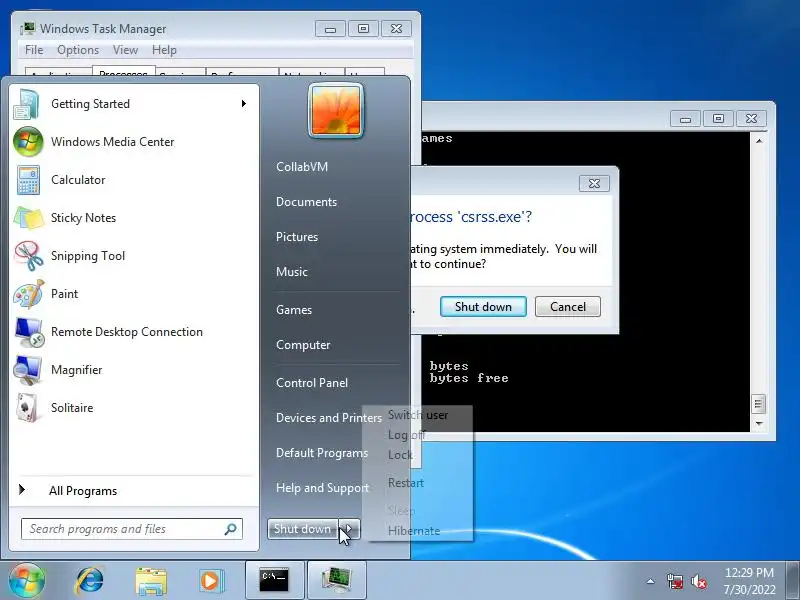800x600 pixels.
Task: Open Games link
Action: 294,310
